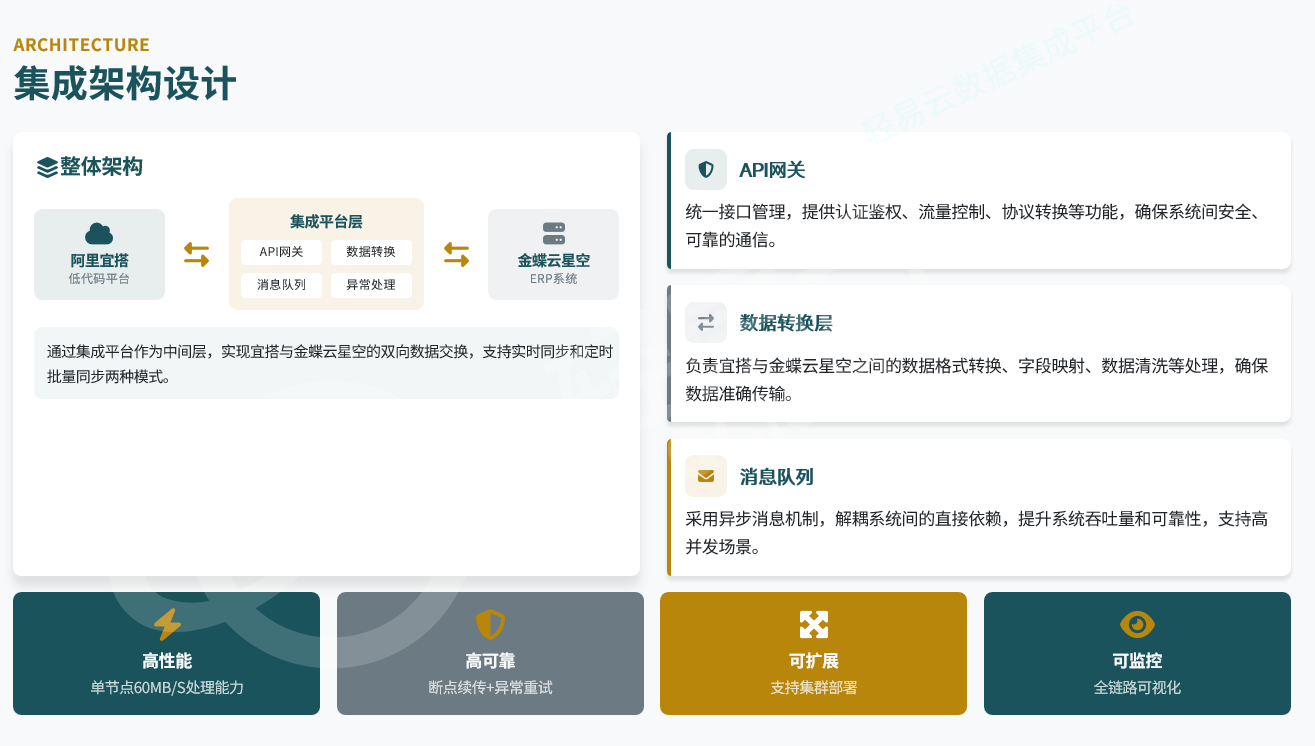Click the shield icon beside API网关 heading
Viewport: 1315px width, 746px height.
coord(706,170)
